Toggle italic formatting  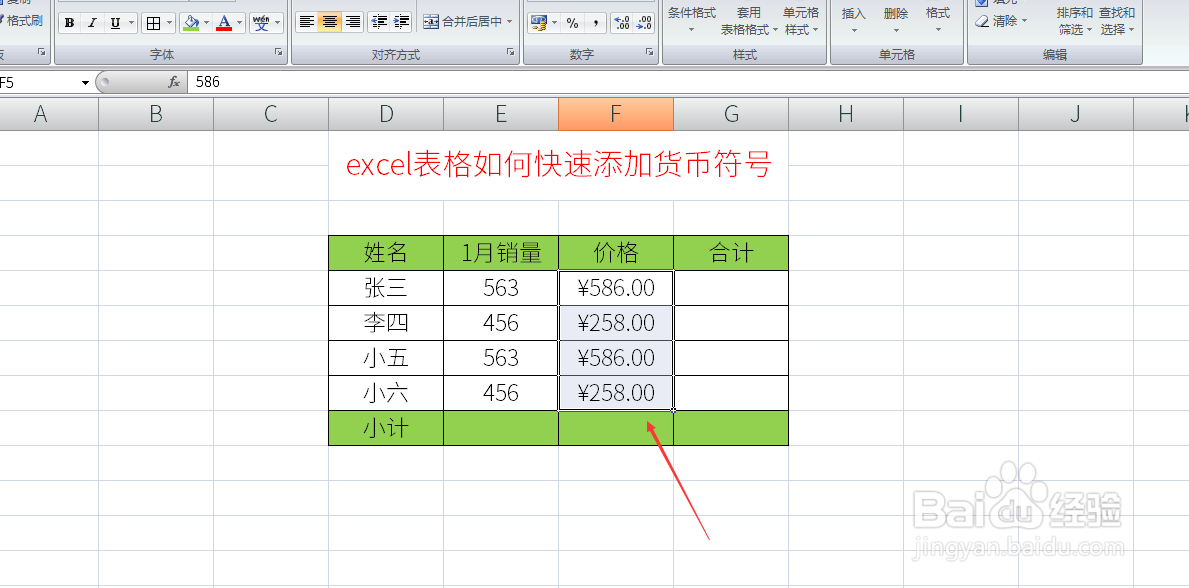point(92,23)
